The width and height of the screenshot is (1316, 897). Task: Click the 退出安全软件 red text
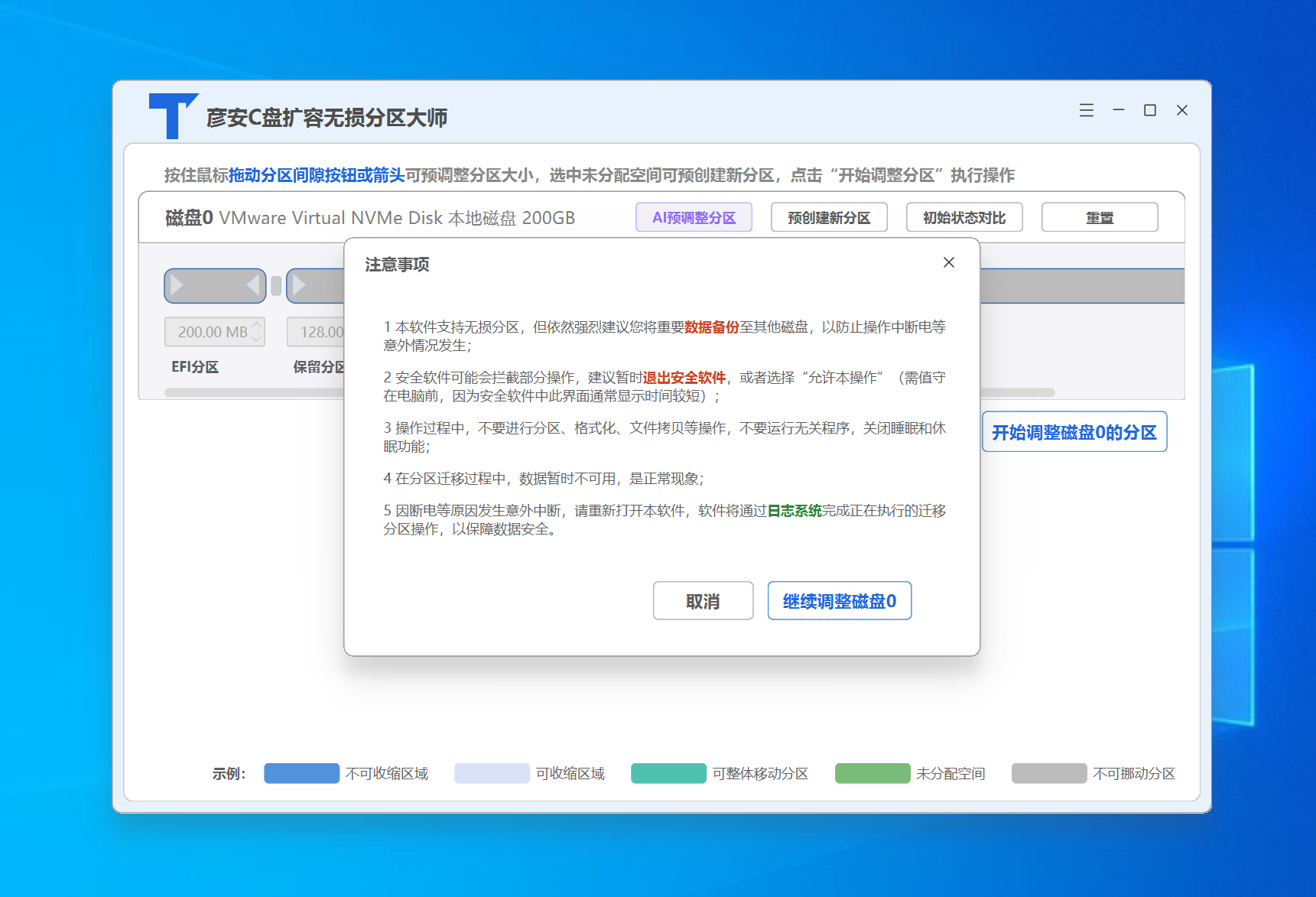coord(684,378)
